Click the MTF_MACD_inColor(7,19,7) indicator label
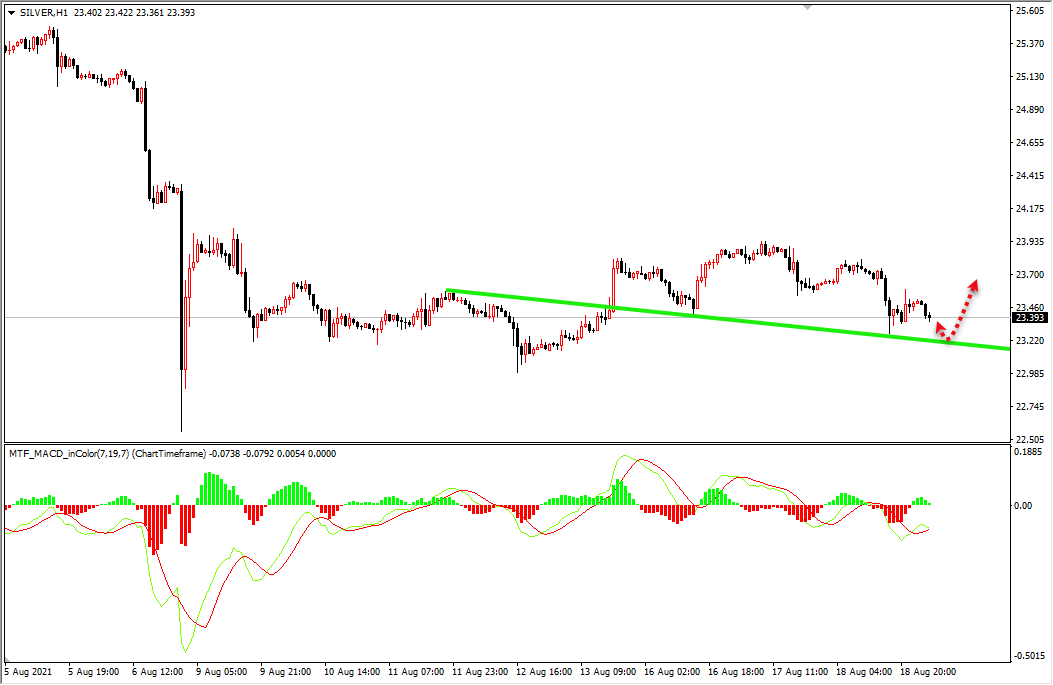This screenshot has width=1053, height=685. (69, 454)
